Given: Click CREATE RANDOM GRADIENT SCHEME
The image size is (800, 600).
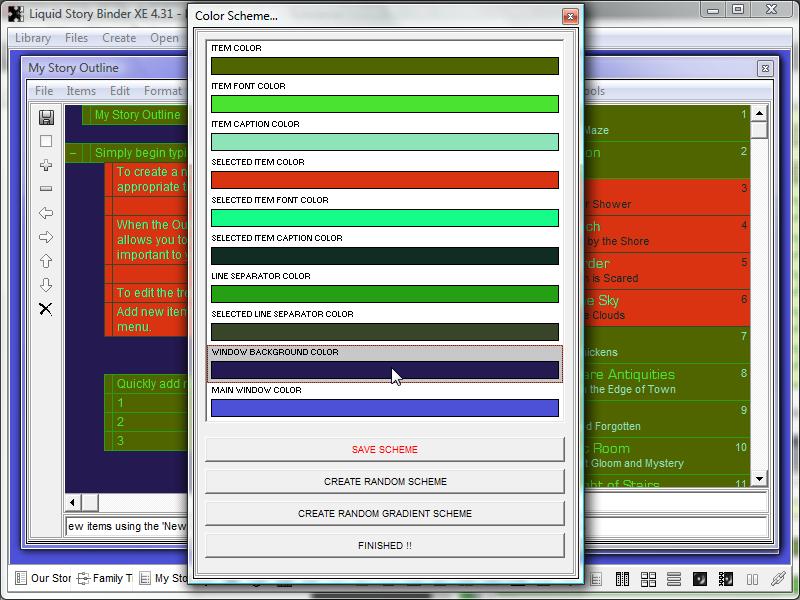Looking at the screenshot, I should 385,514.
